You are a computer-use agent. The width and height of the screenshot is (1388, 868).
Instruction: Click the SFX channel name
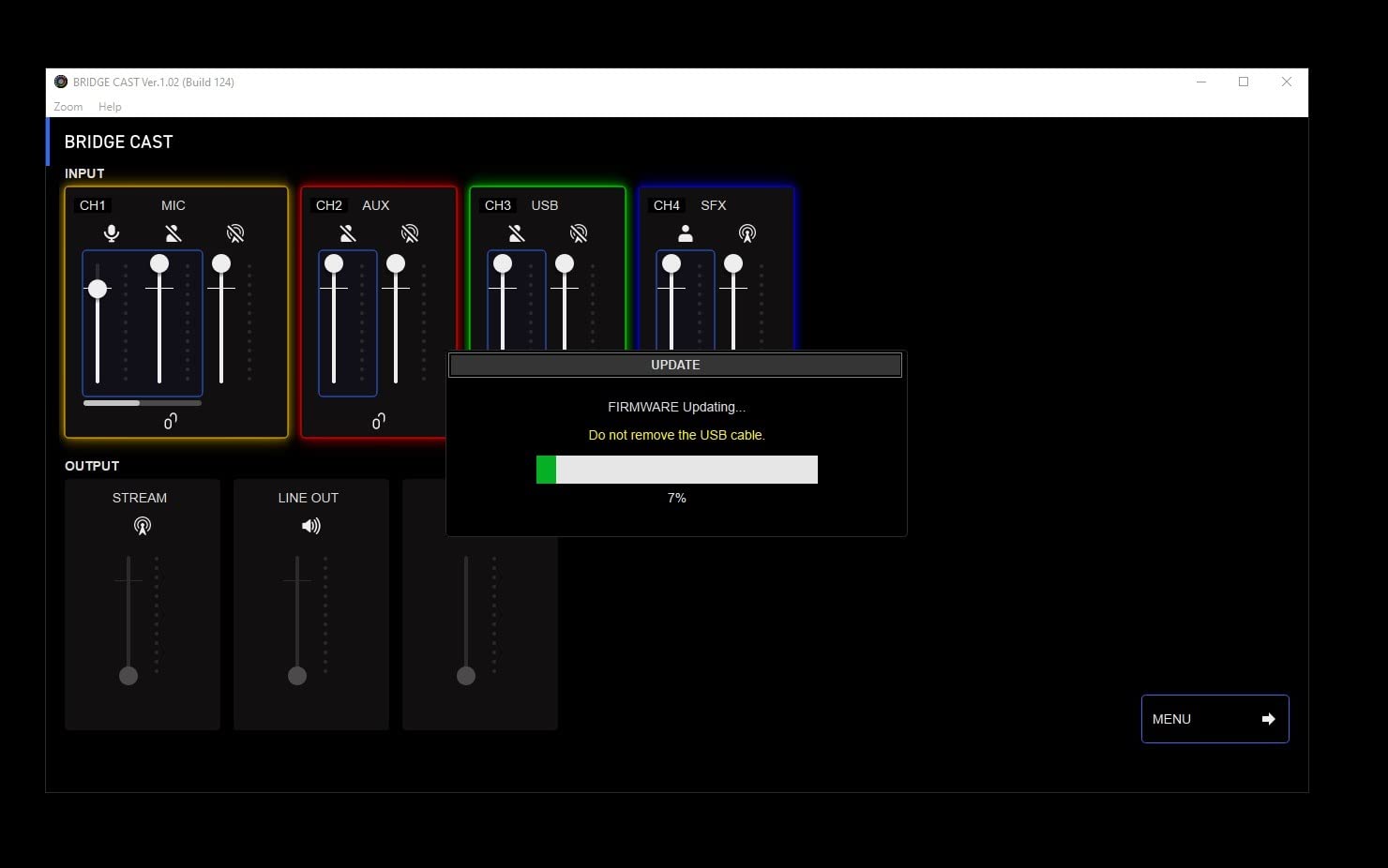pos(714,205)
